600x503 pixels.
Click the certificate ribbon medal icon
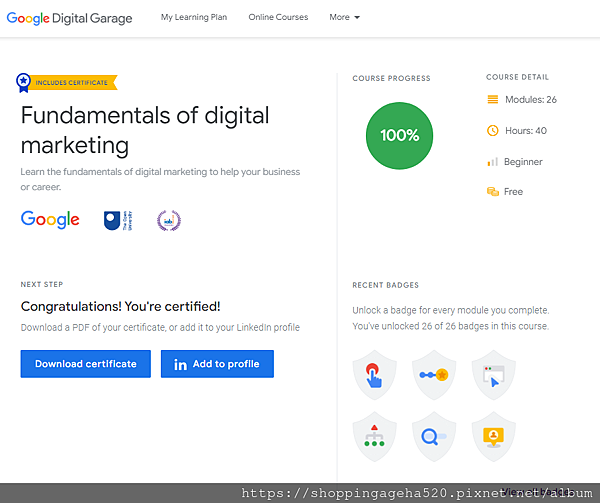pos(23,83)
